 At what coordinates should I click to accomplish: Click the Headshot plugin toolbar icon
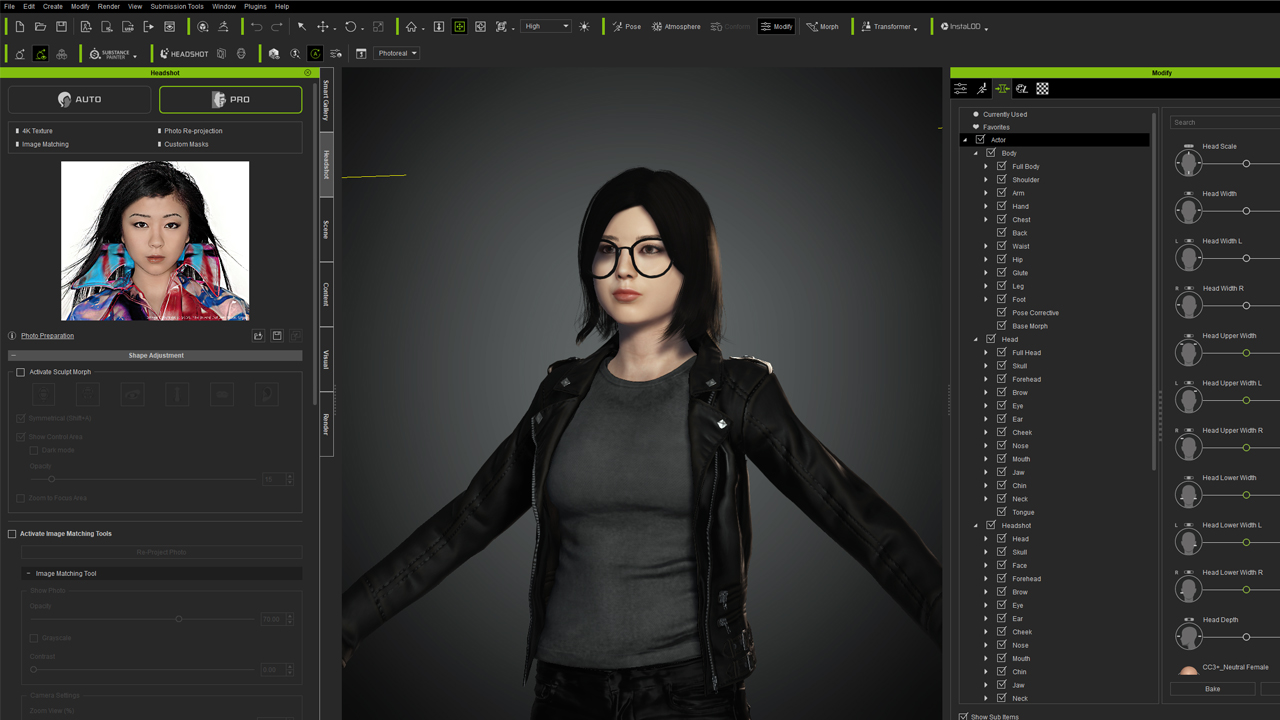pyautogui.click(x=183, y=54)
